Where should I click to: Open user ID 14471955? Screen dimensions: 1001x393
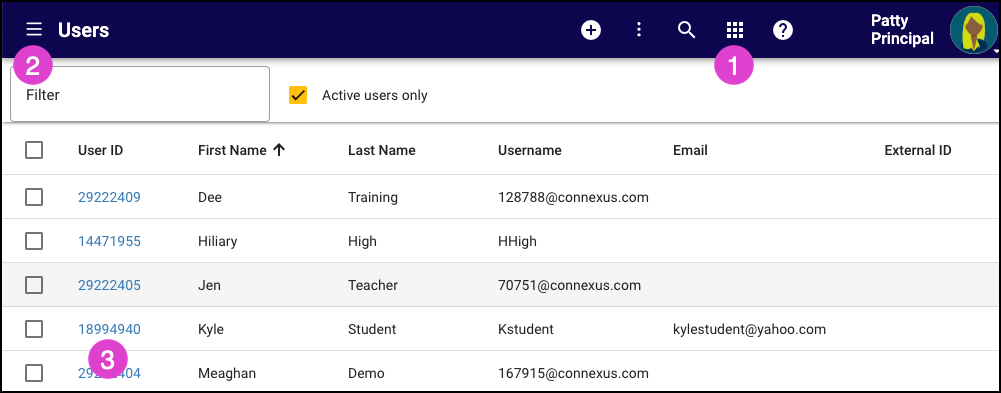coord(109,241)
